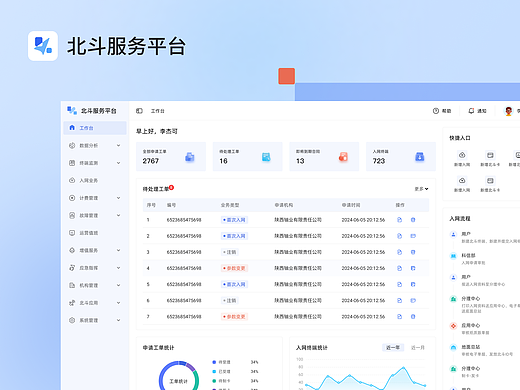Click the 故障管理 sidebar icon
This screenshot has height=390, width=520.
click(x=72, y=215)
